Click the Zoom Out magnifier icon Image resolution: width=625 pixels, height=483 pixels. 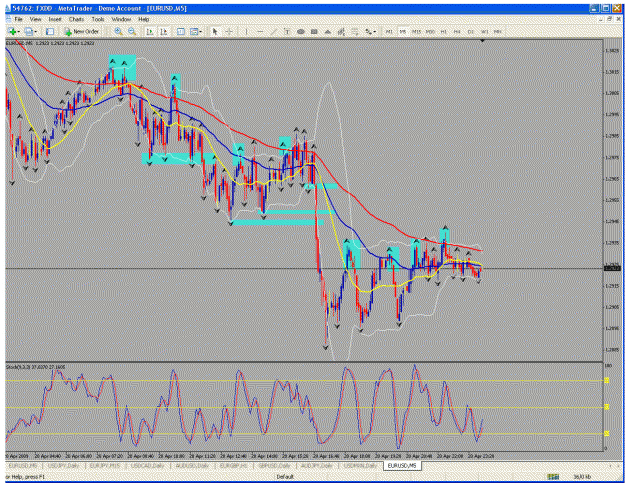132,31
